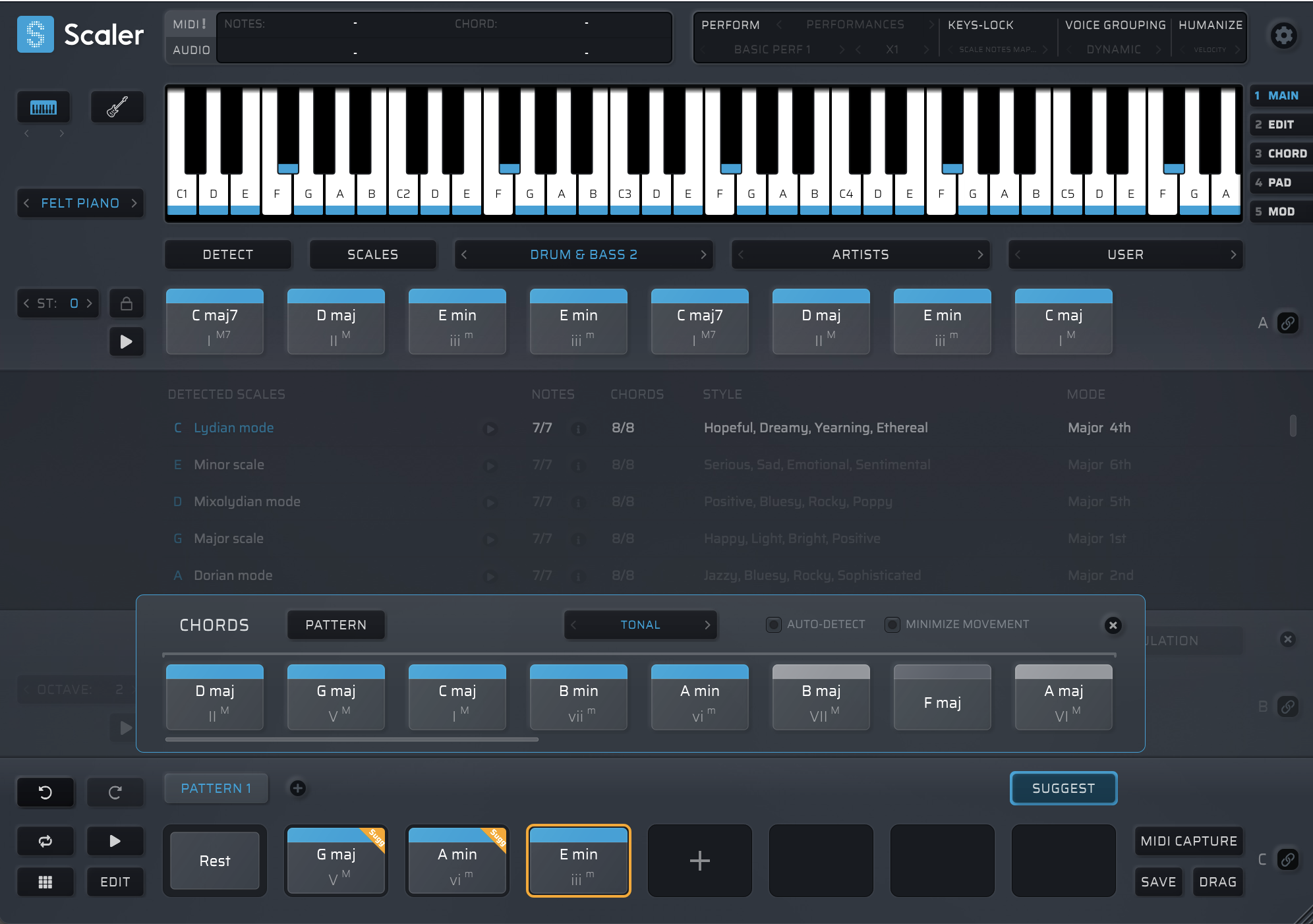Enable the Auto-Detect checkbox

(774, 624)
